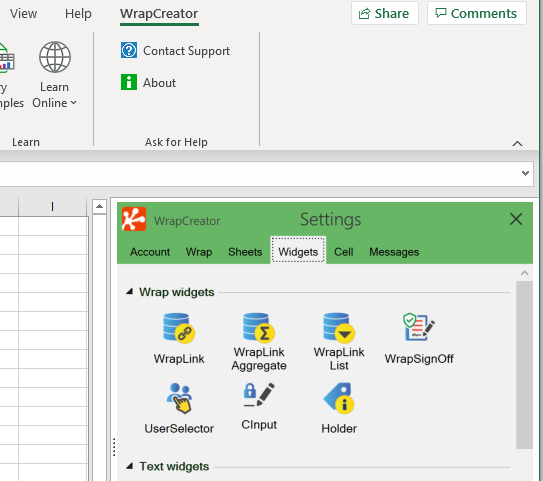Insert a WrapLink widget
This screenshot has width=543, height=481.
tap(179, 339)
